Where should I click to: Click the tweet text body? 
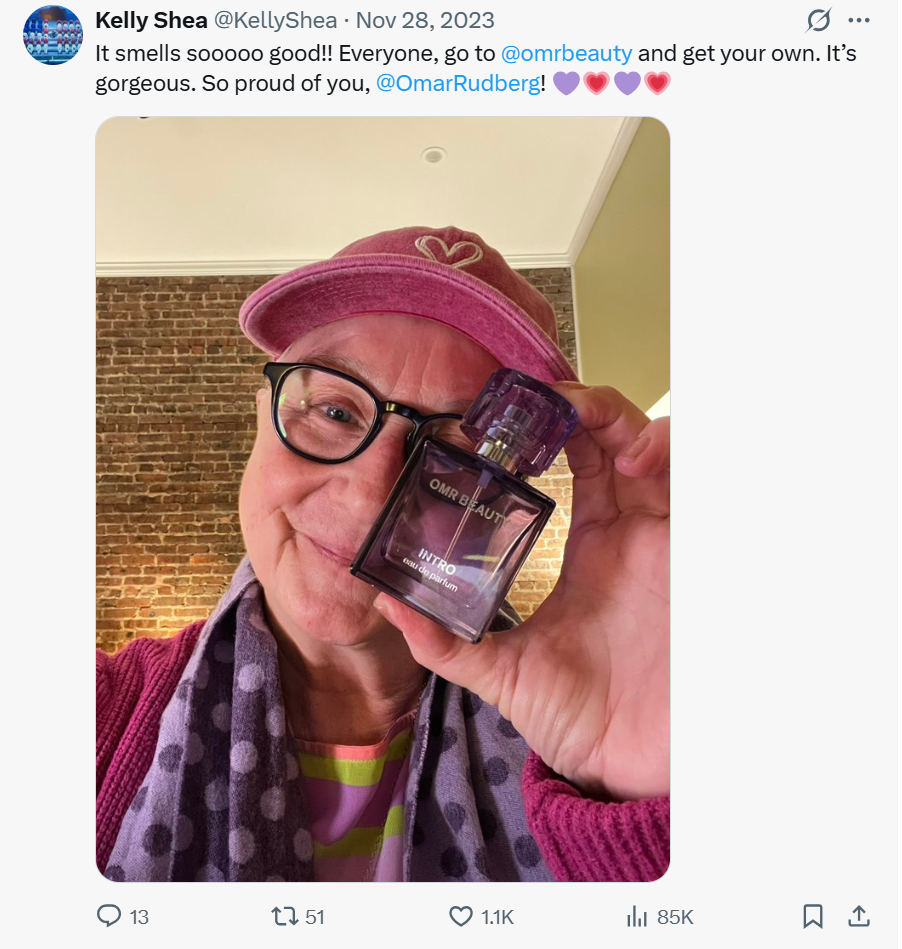coord(476,68)
